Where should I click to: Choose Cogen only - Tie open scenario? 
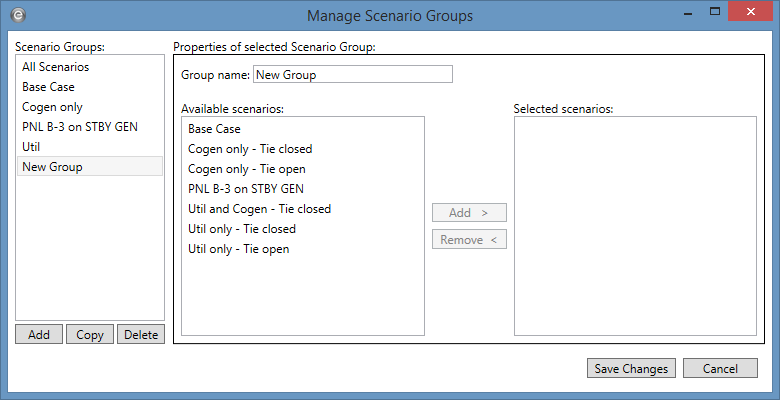[246, 169]
